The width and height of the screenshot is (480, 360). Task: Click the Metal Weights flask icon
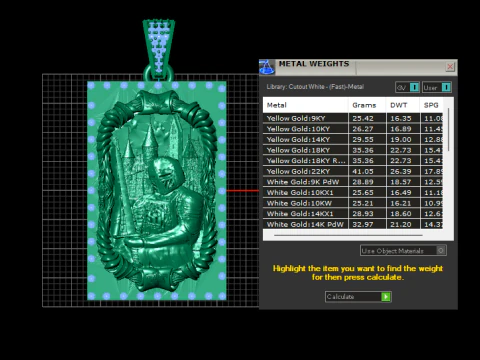pos(267,67)
